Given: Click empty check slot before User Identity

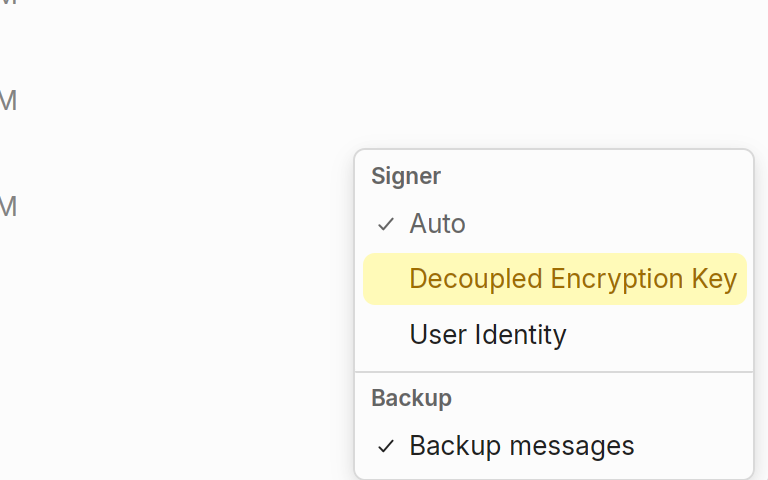Looking at the screenshot, I should coord(386,335).
